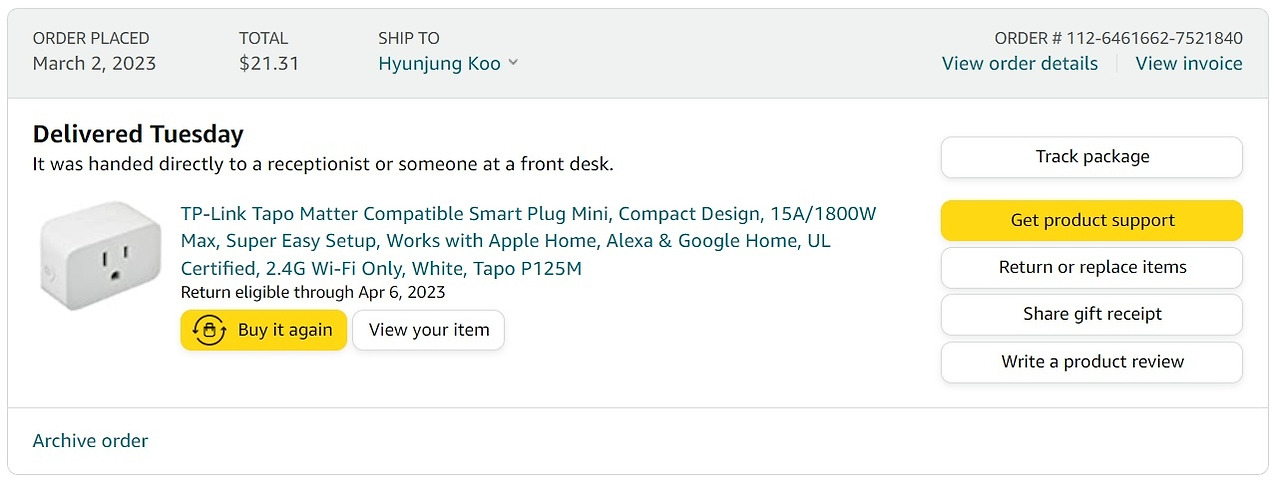Image resolution: width=1280 pixels, height=480 pixels.
Task: Click the Delivered Tuesday status heading
Action: 138,134
